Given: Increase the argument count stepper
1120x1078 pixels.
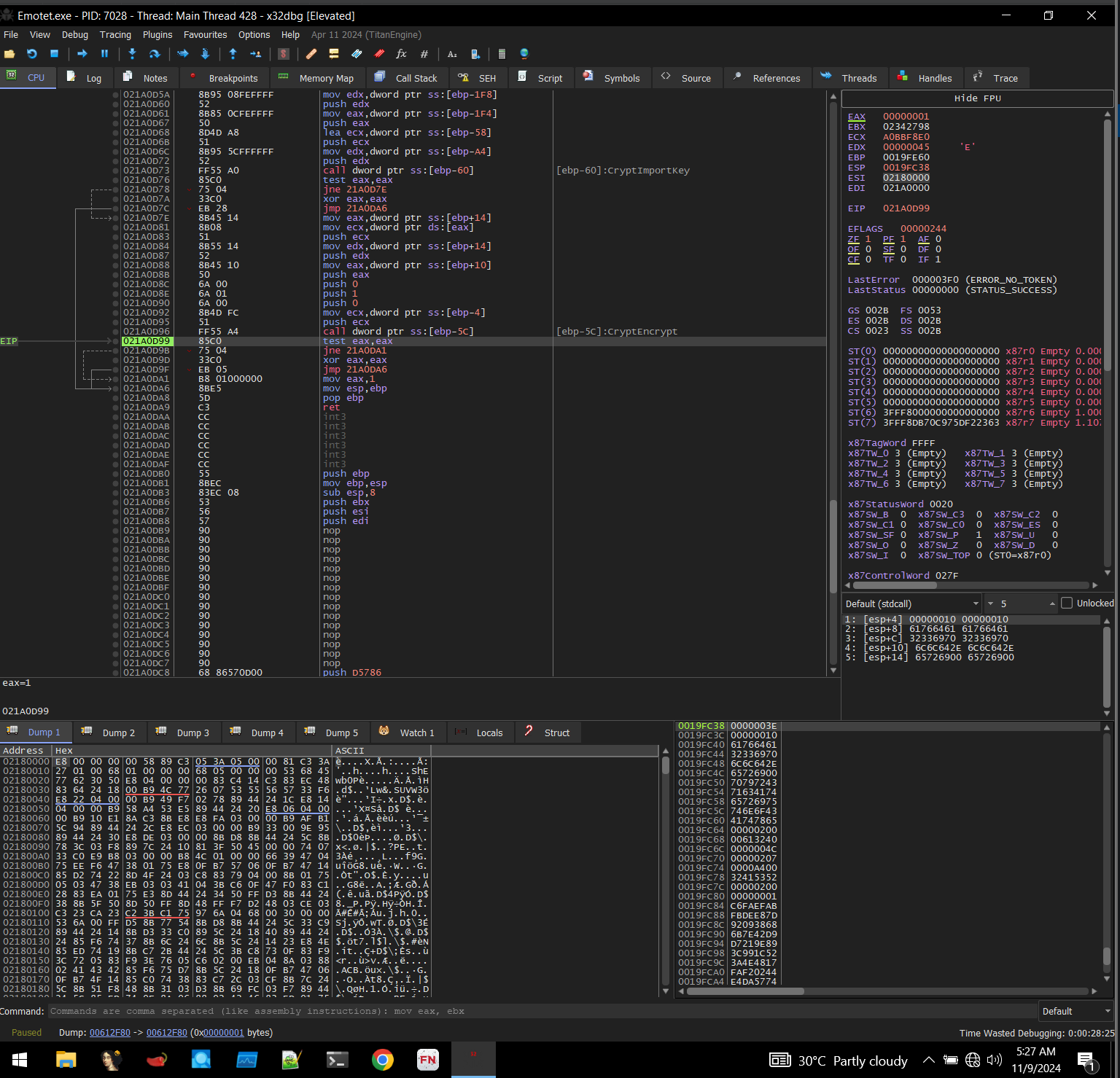Looking at the screenshot, I should click(1052, 604).
